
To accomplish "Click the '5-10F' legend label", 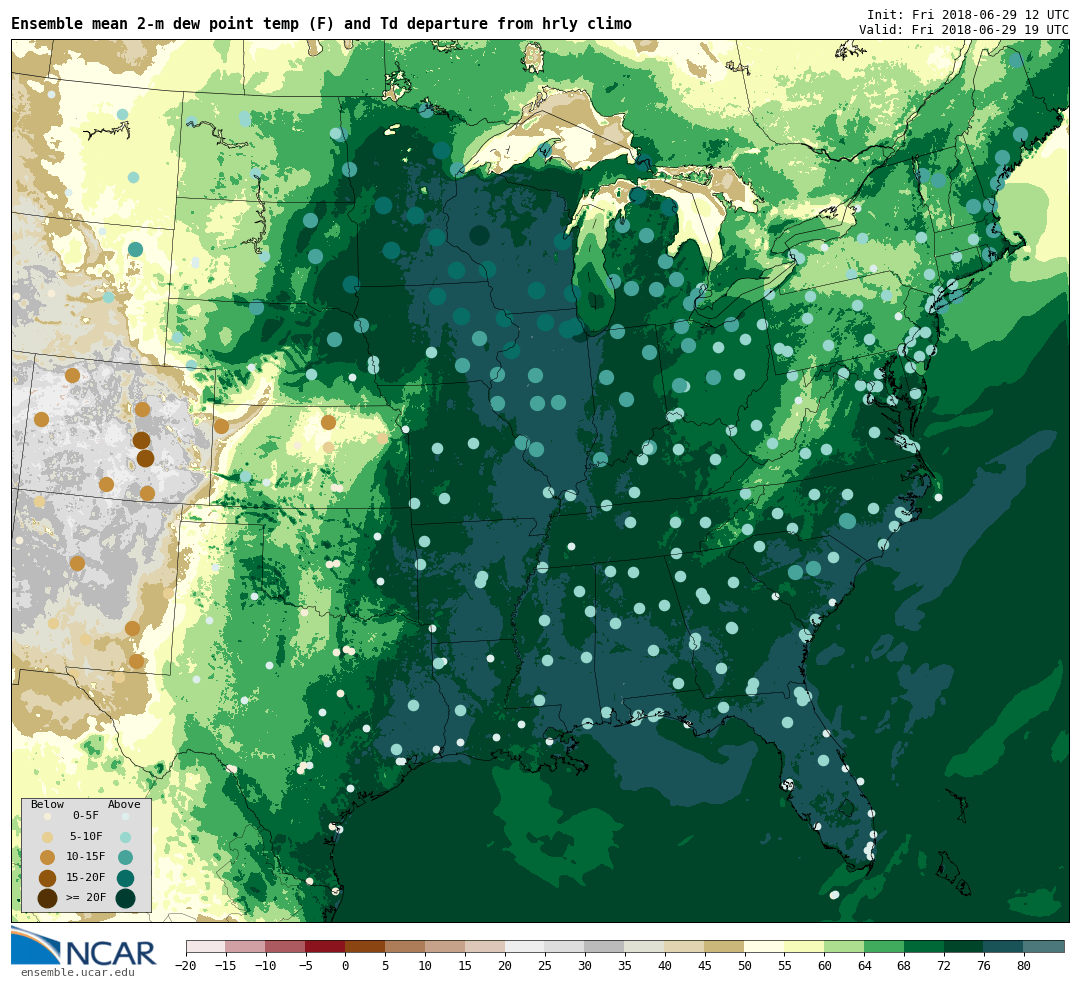I will coord(86,836).
